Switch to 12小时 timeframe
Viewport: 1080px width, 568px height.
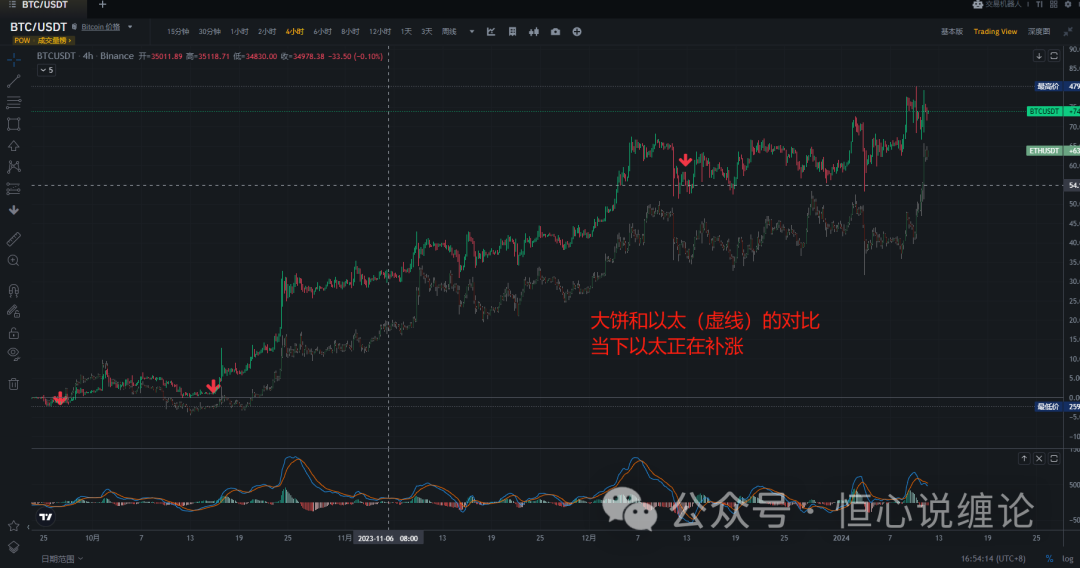pos(380,32)
